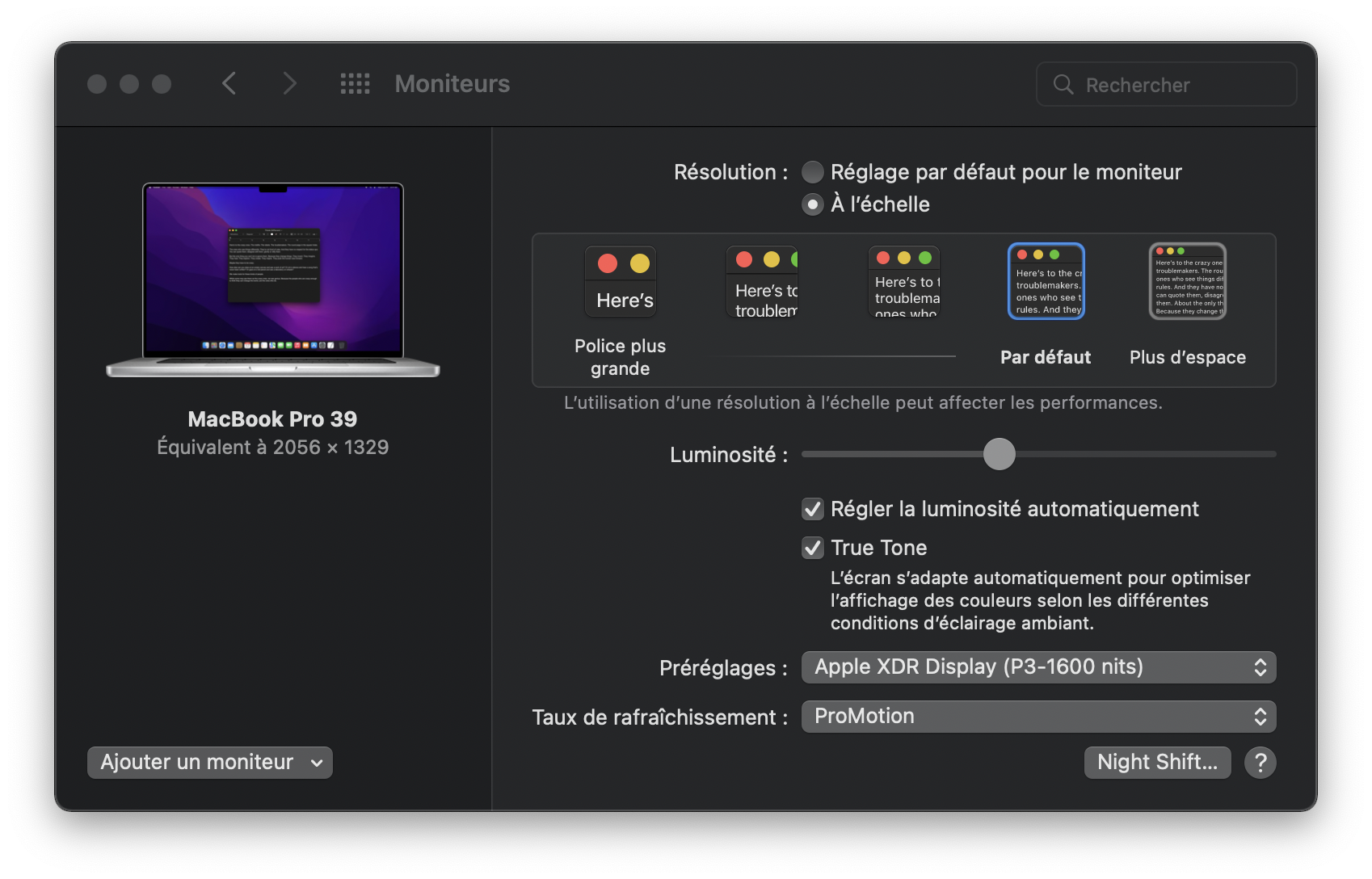Open the show-all preferences grid icon
This screenshot has height=879, width=1372.
coord(354,84)
